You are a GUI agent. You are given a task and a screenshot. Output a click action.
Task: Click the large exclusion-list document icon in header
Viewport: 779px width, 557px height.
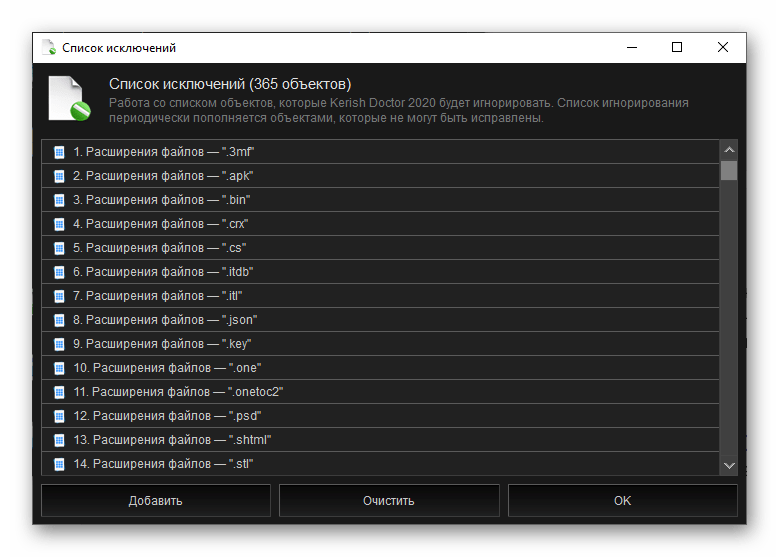[69, 98]
